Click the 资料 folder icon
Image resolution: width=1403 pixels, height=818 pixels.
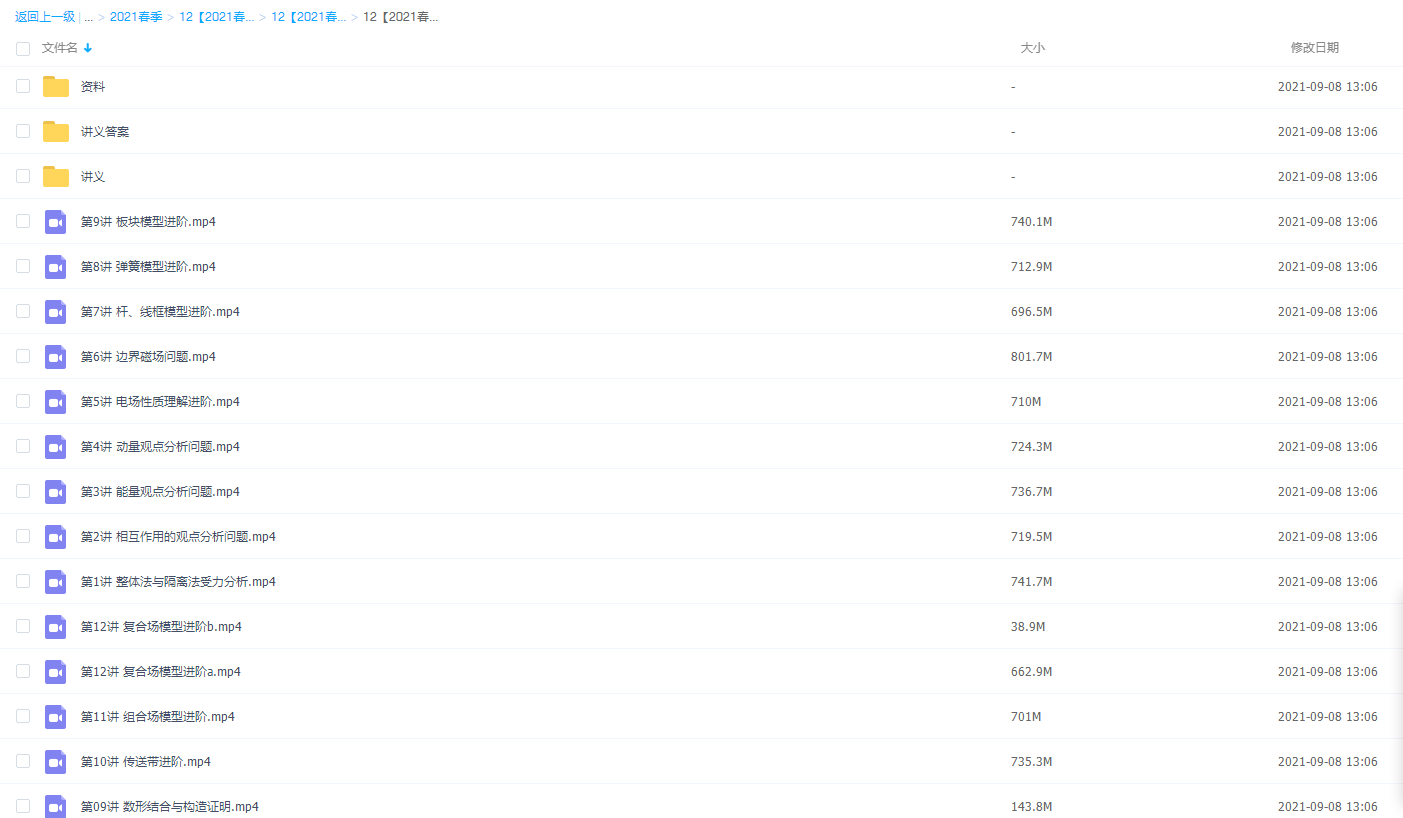click(x=56, y=87)
